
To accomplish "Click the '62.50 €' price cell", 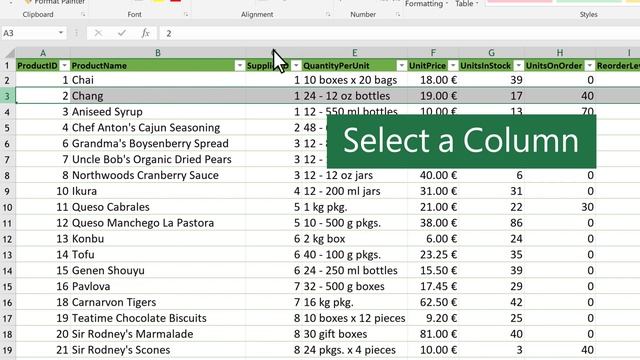I will [x=433, y=303].
